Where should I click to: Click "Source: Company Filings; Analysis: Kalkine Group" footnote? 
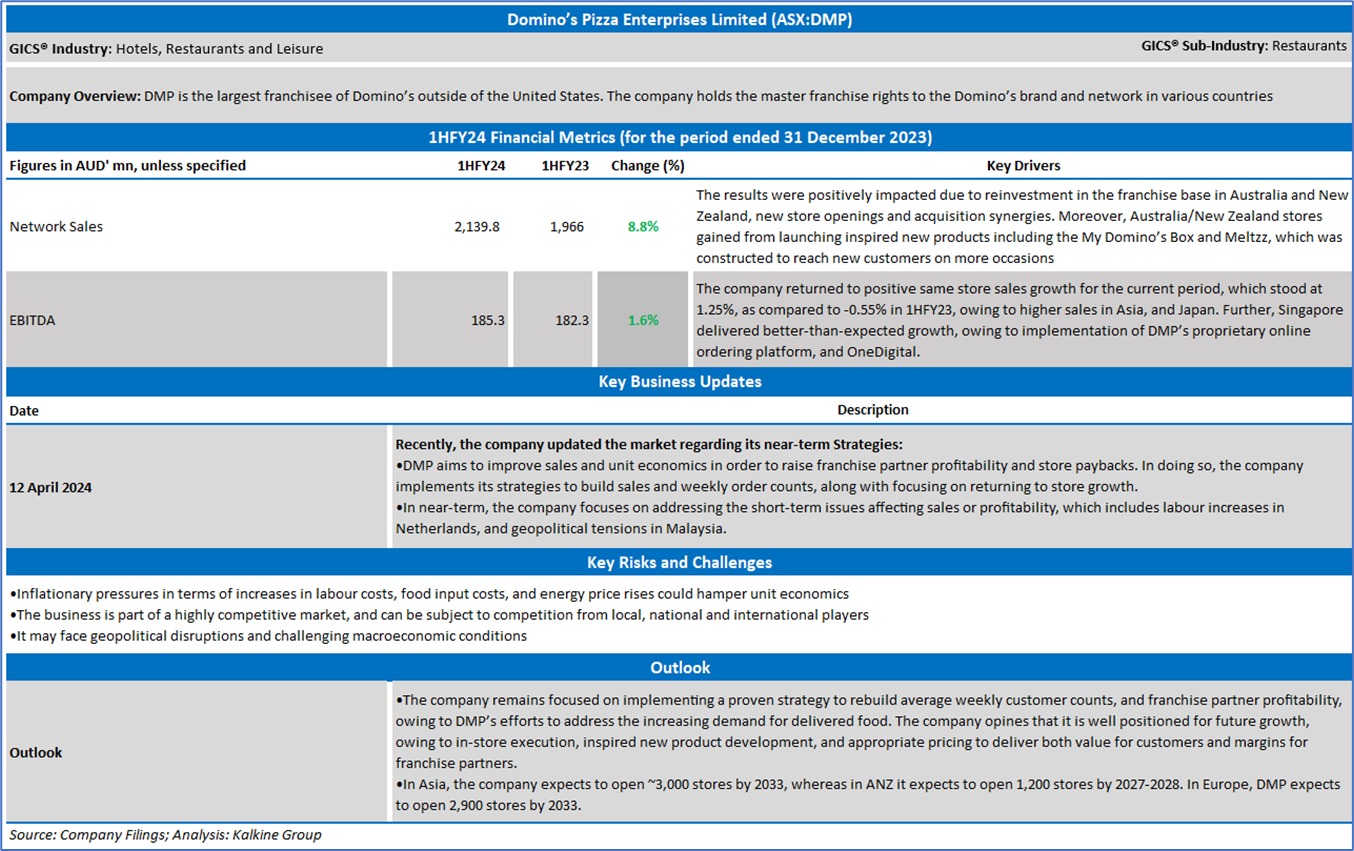click(x=165, y=835)
